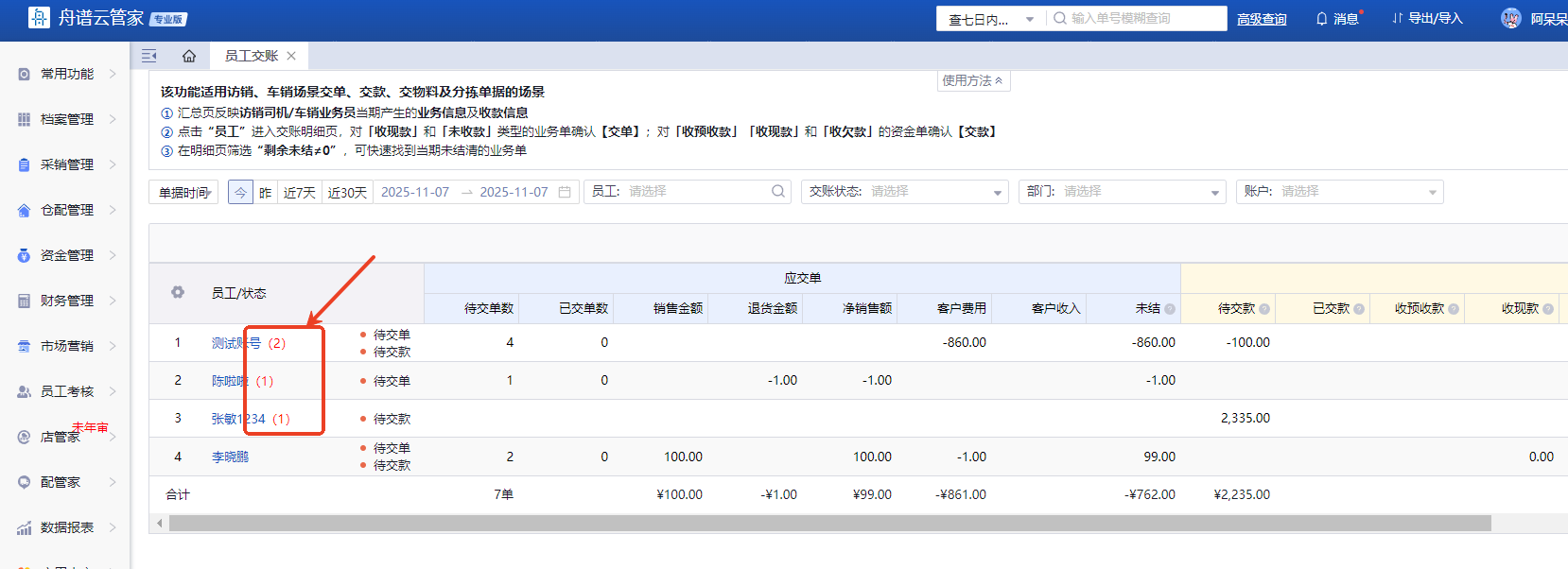Click the search icon in employee field
The image size is (1568, 569).
(778, 192)
